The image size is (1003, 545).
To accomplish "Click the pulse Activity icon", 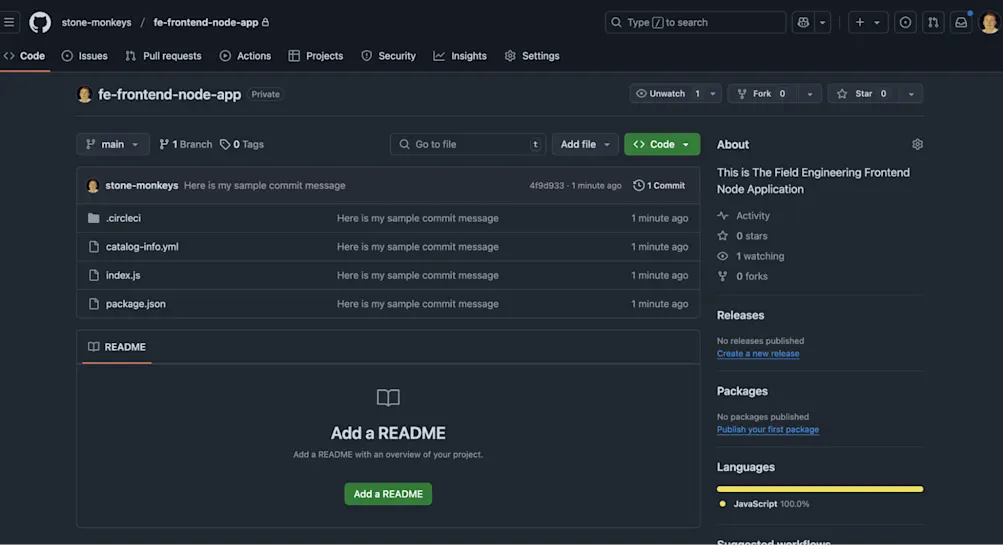I will pyautogui.click(x=723, y=216).
